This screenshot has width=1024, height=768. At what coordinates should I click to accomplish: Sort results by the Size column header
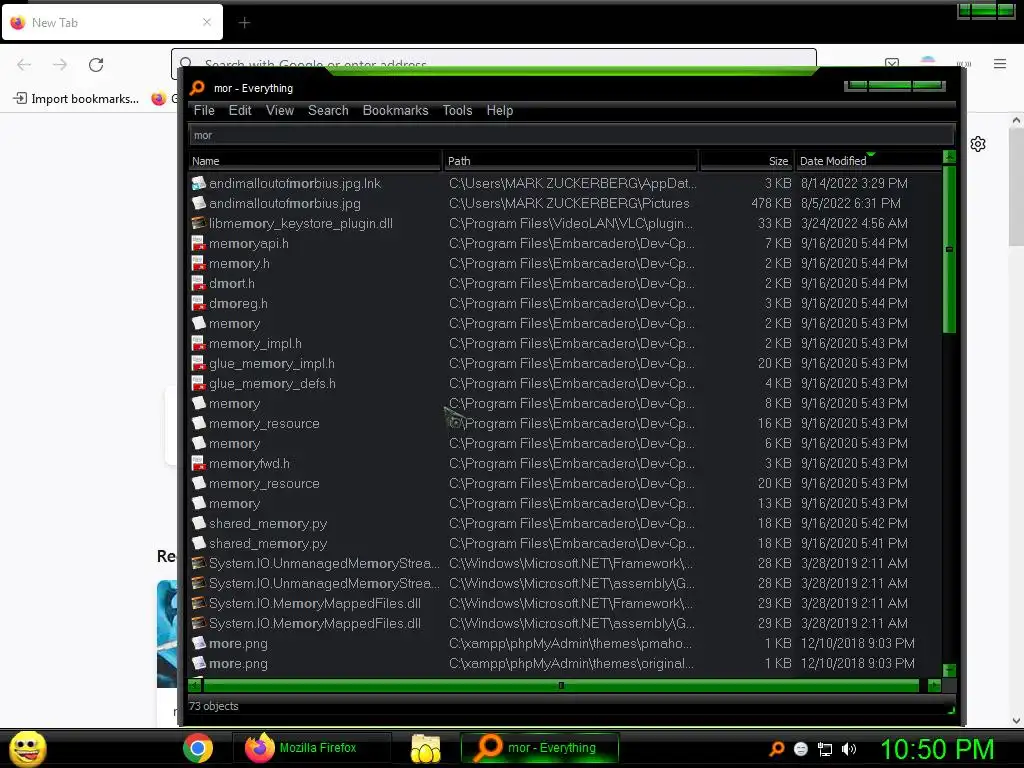click(x=746, y=161)
